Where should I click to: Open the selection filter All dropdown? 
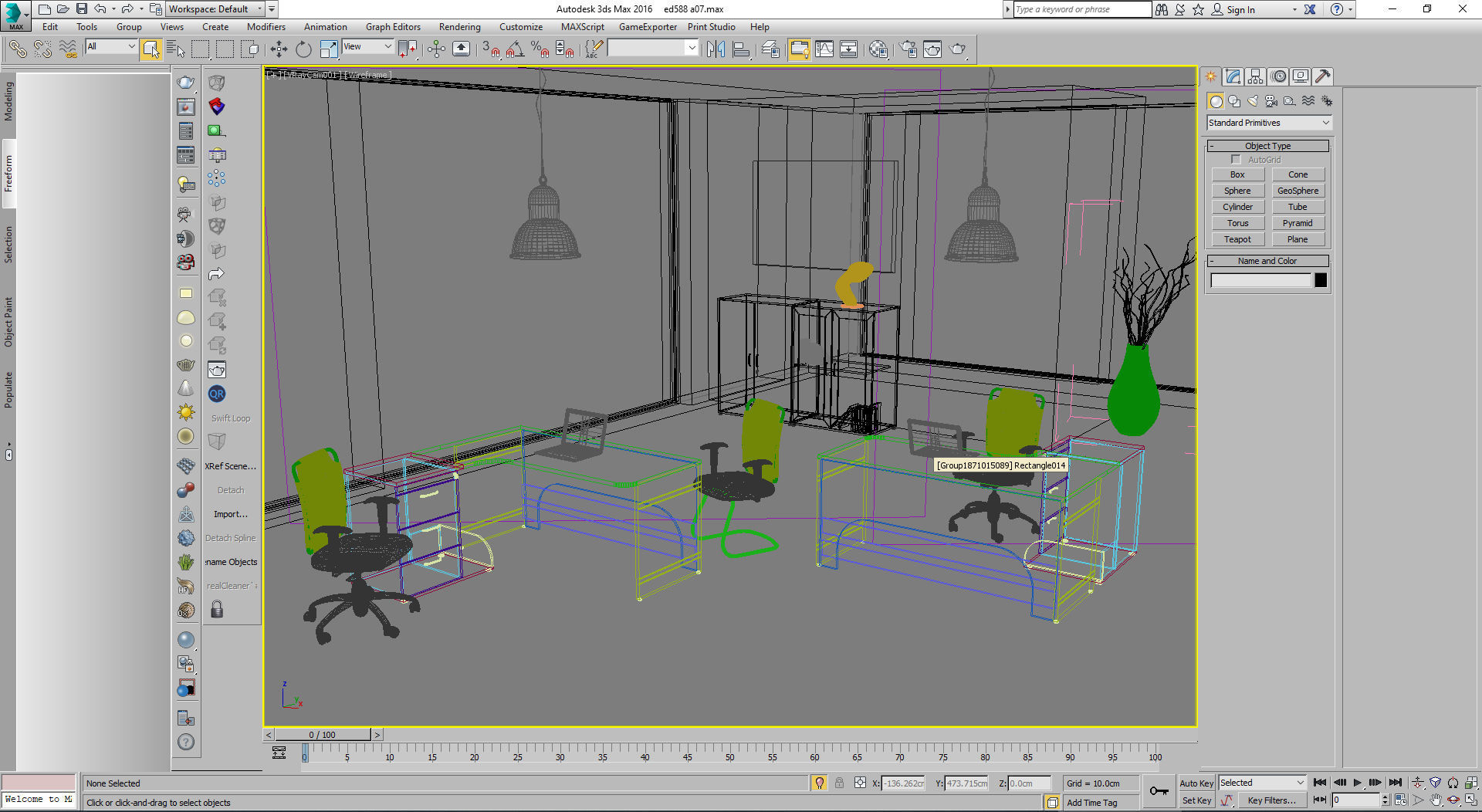coord(111,46)
